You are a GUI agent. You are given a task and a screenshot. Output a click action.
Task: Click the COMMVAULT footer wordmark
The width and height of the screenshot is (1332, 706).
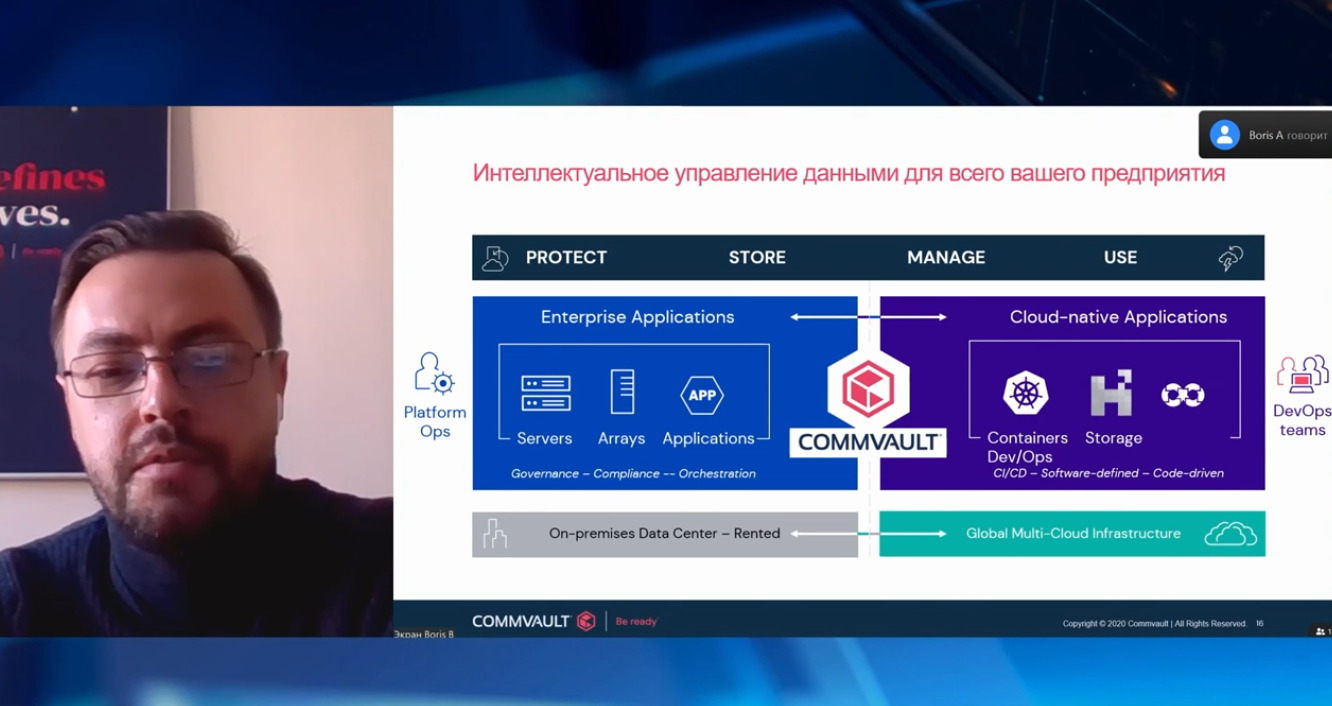(520, 622)
